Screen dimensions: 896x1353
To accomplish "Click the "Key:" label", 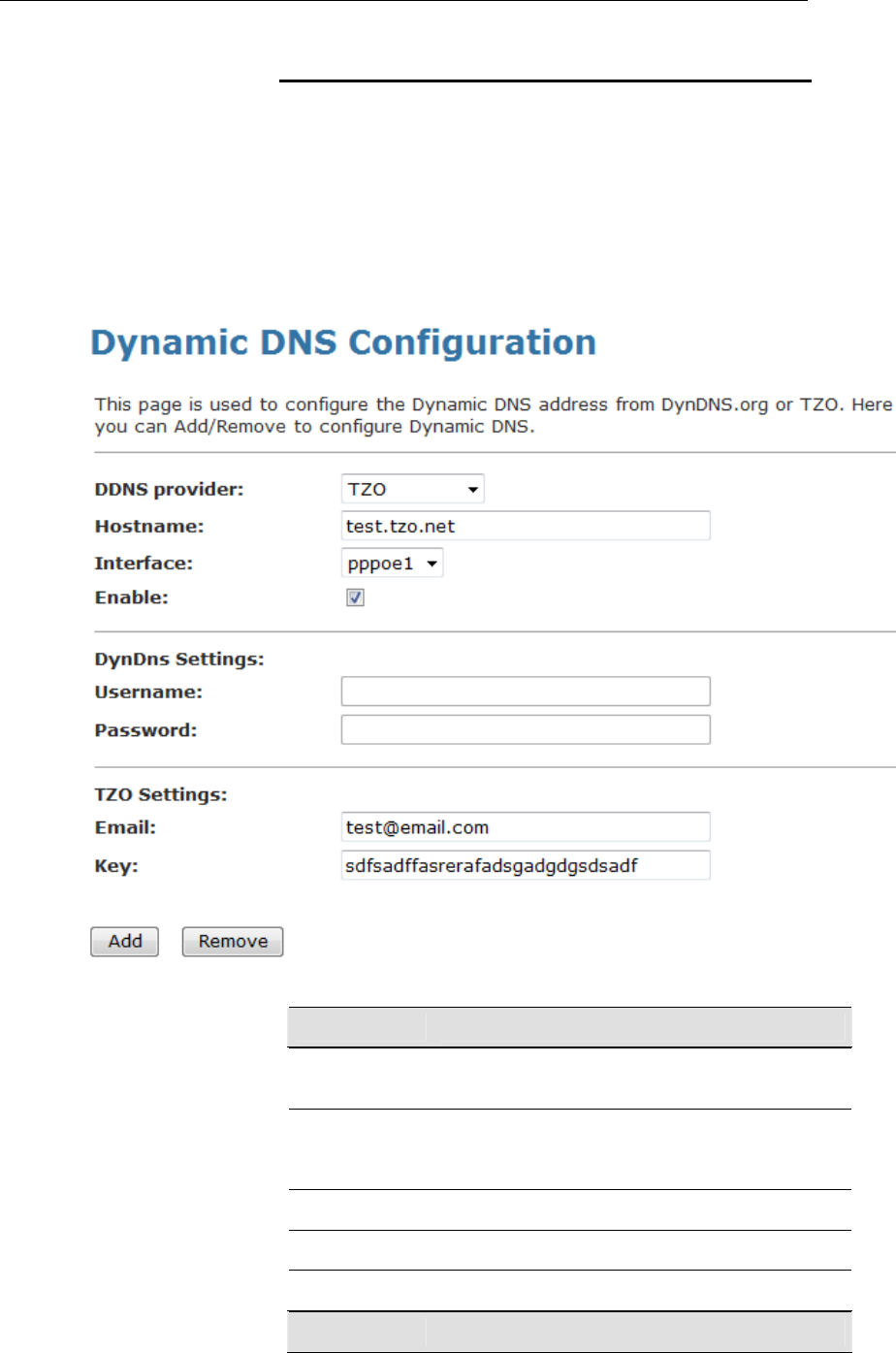I will 116,865.
